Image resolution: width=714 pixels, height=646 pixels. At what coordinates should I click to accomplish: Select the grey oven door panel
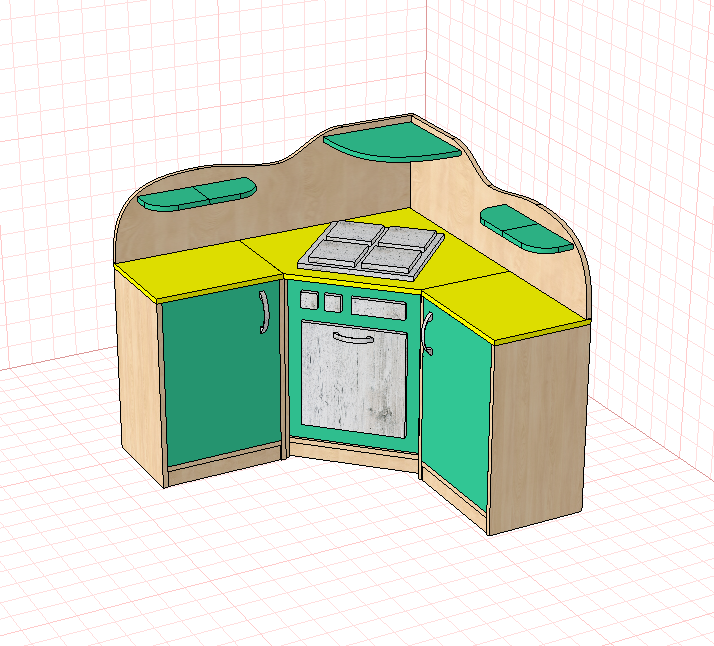point(354,379)
